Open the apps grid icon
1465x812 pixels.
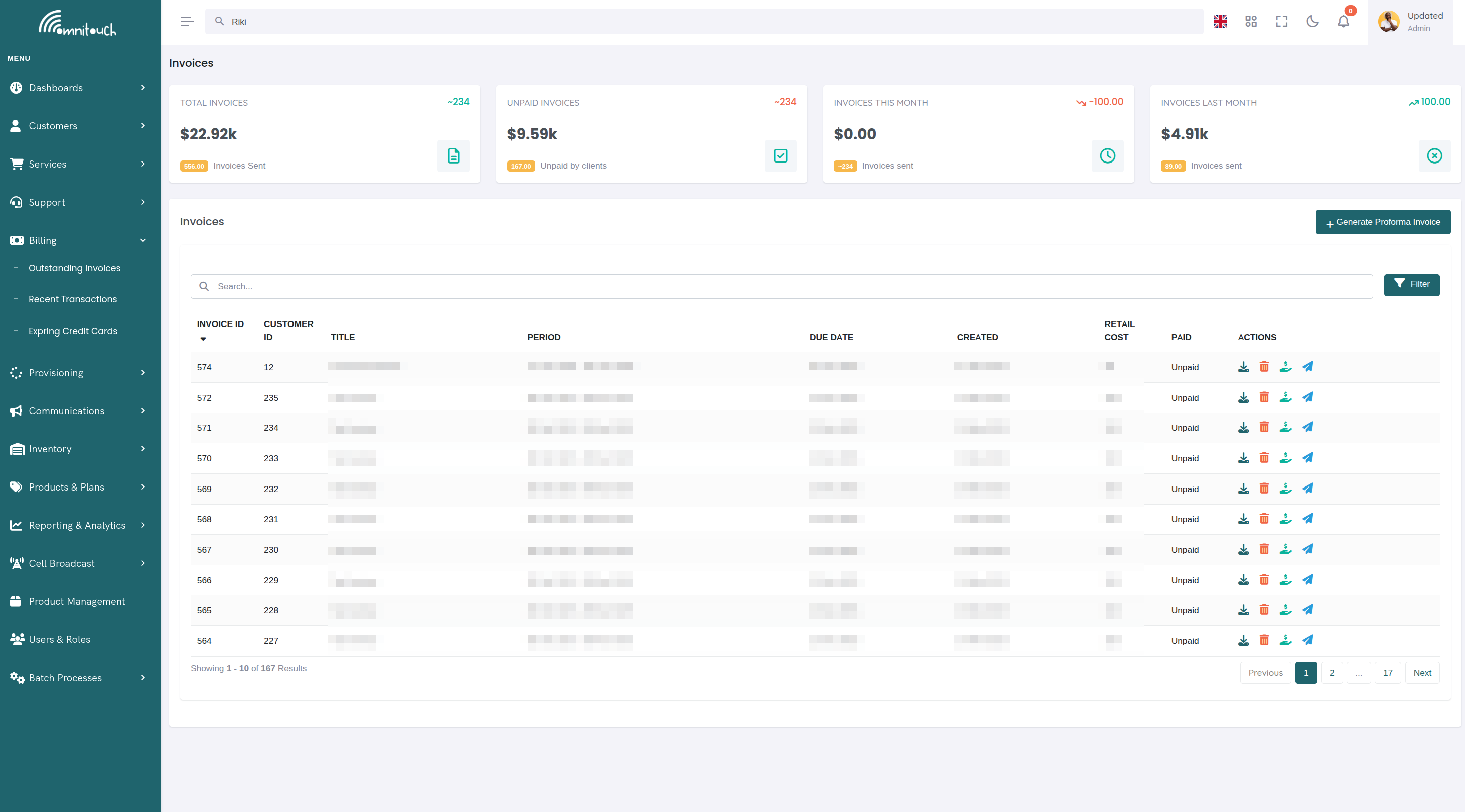click(x=1251, y=22)
